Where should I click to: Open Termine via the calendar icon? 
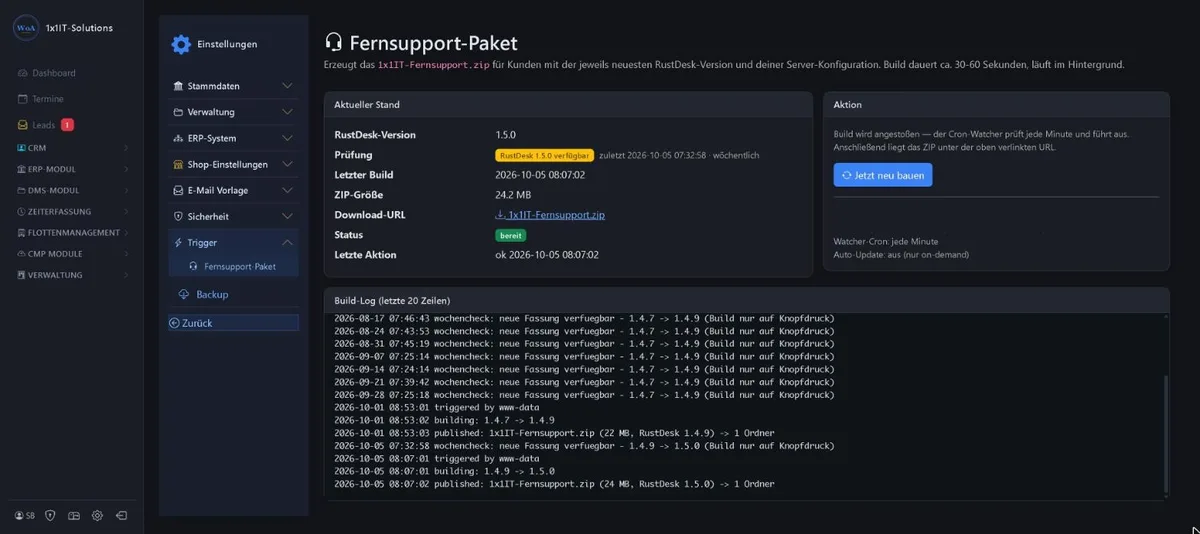point(23,99)
